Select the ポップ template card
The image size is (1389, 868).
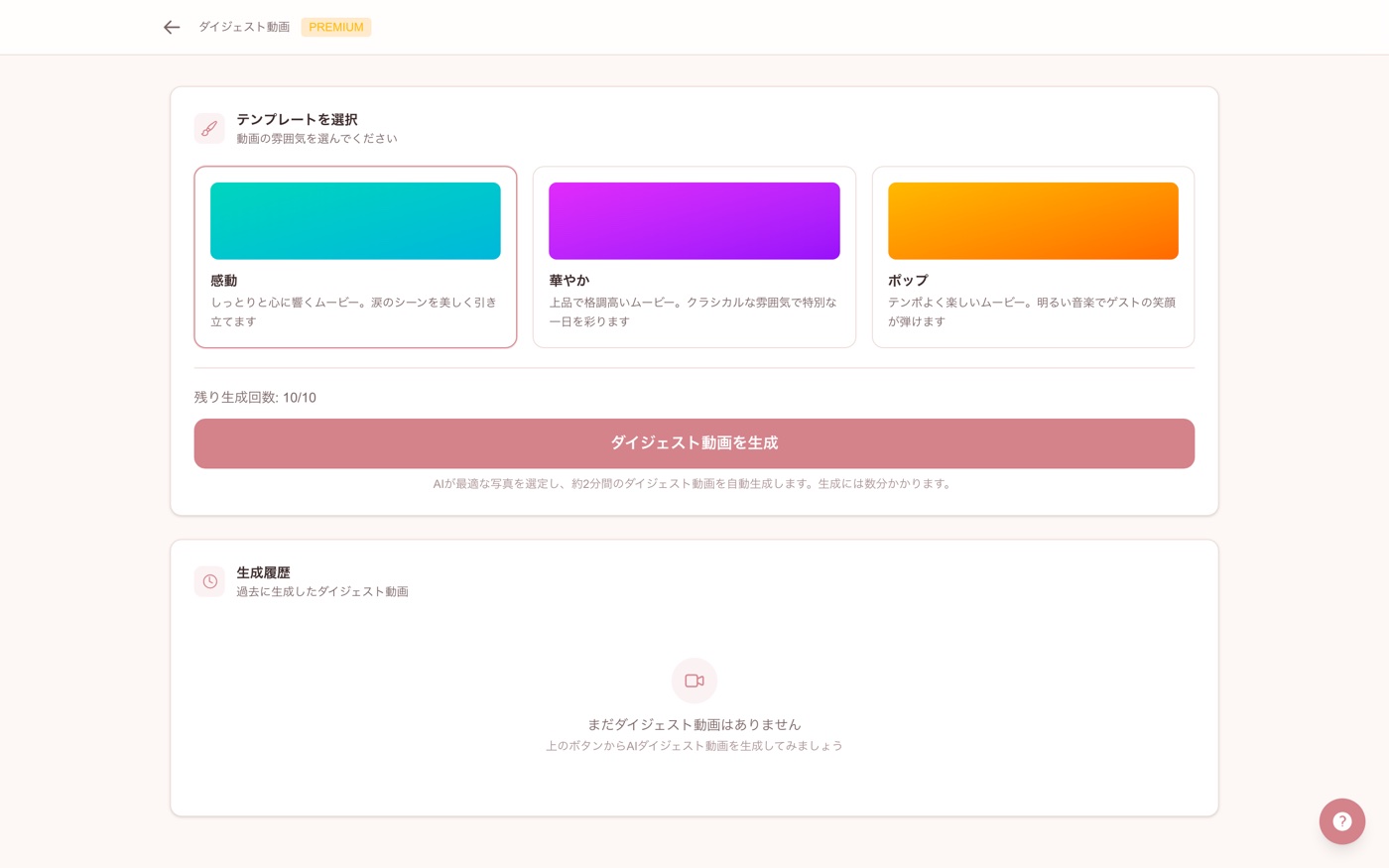(x=1033, y=257)
